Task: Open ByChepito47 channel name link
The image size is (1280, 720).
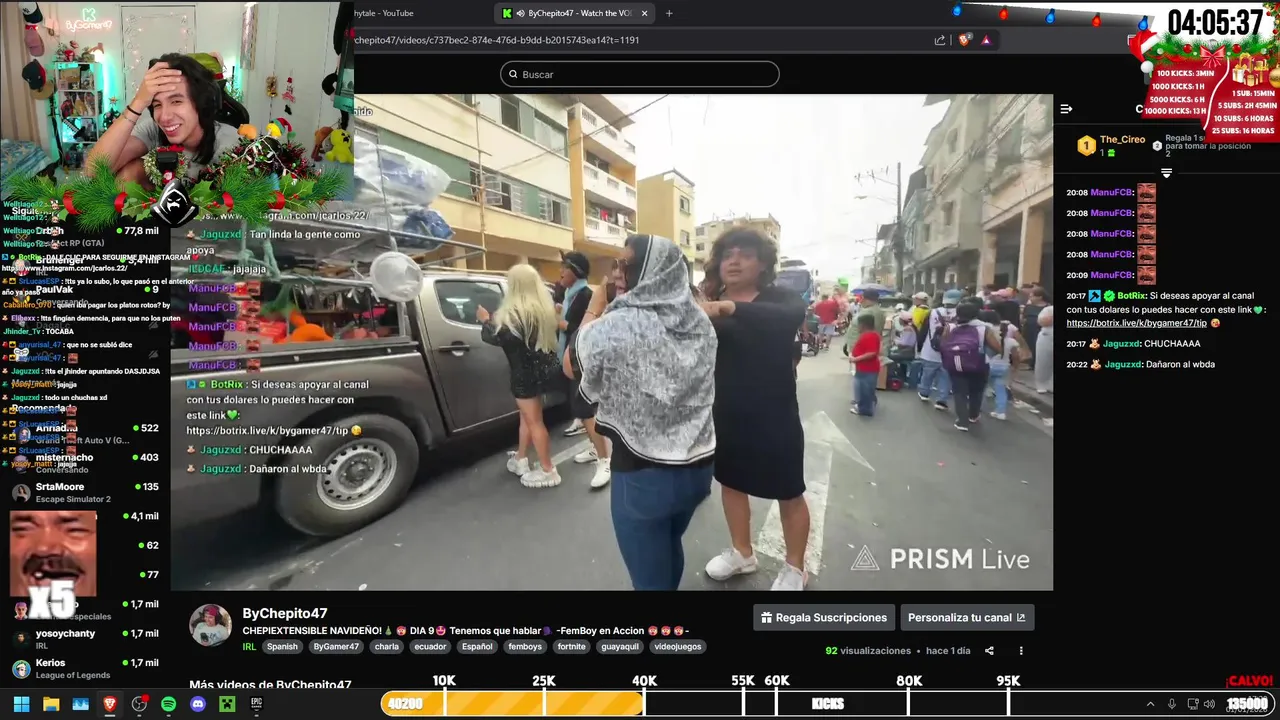Action: pyautogui.click(x=285, y=613)
